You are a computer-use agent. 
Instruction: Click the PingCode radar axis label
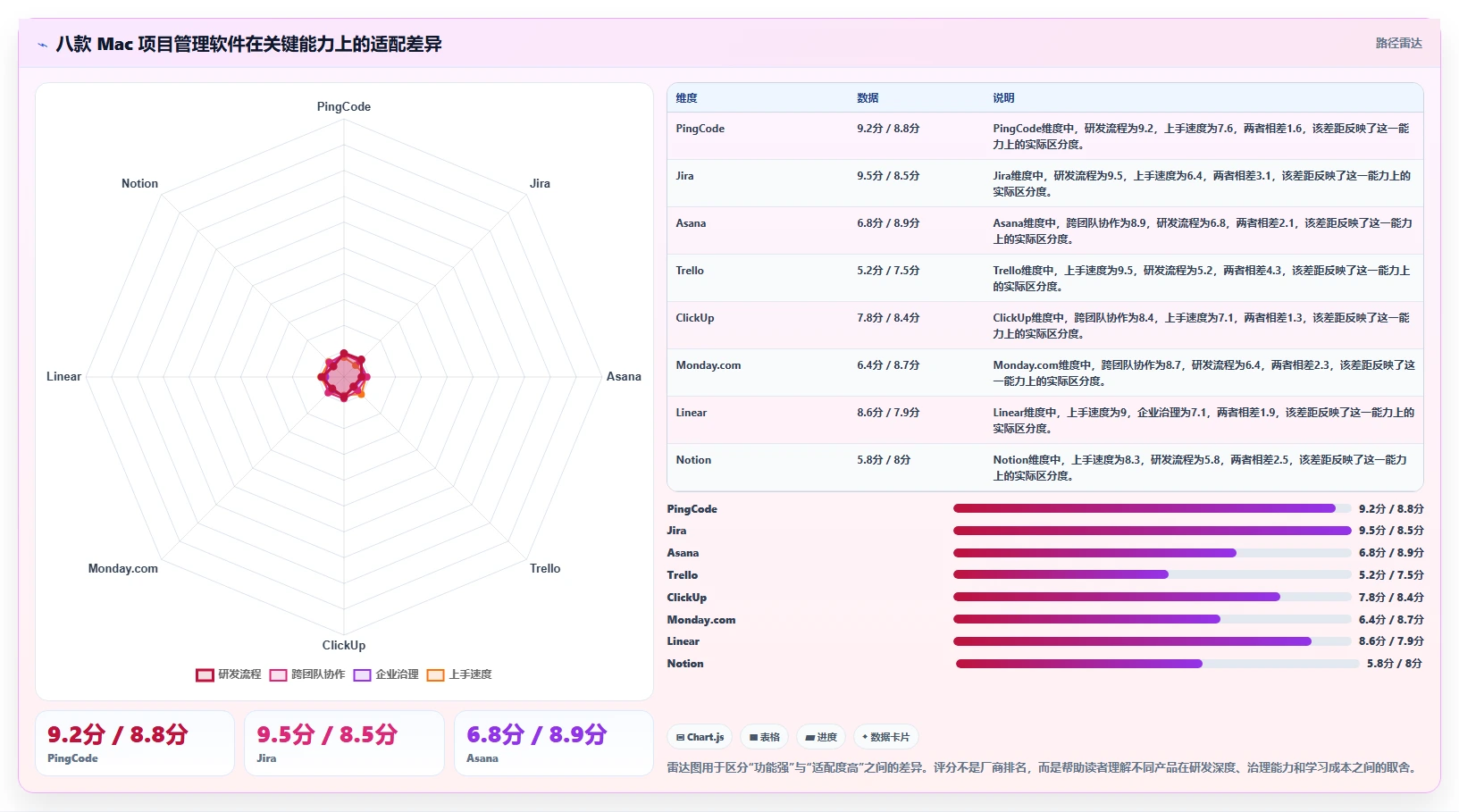344,106
